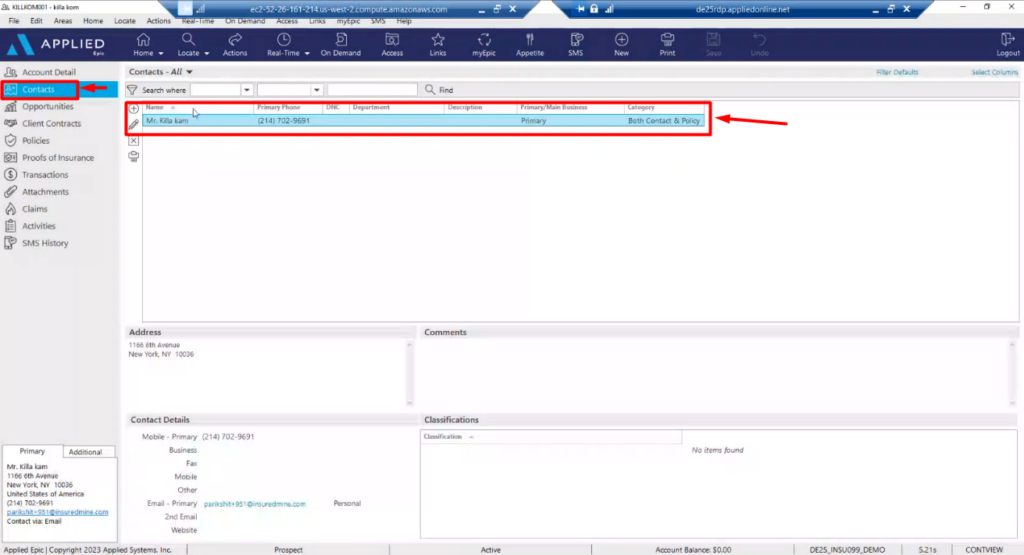Click the New plus toolbar icon

click(x=621, y=40)
